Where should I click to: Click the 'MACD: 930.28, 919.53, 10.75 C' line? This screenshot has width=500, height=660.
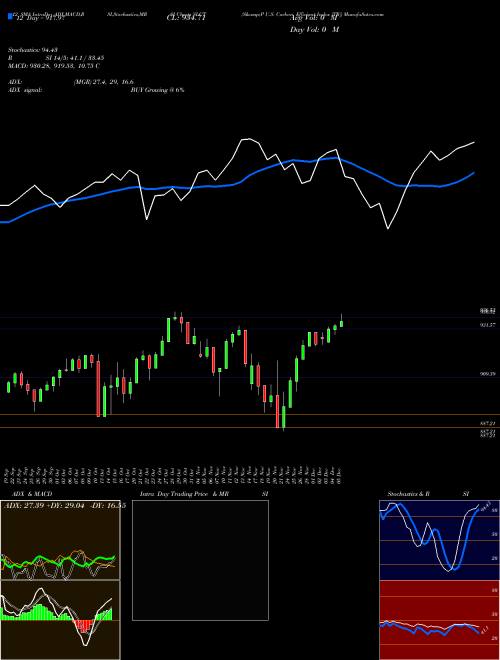coord(54,66)
